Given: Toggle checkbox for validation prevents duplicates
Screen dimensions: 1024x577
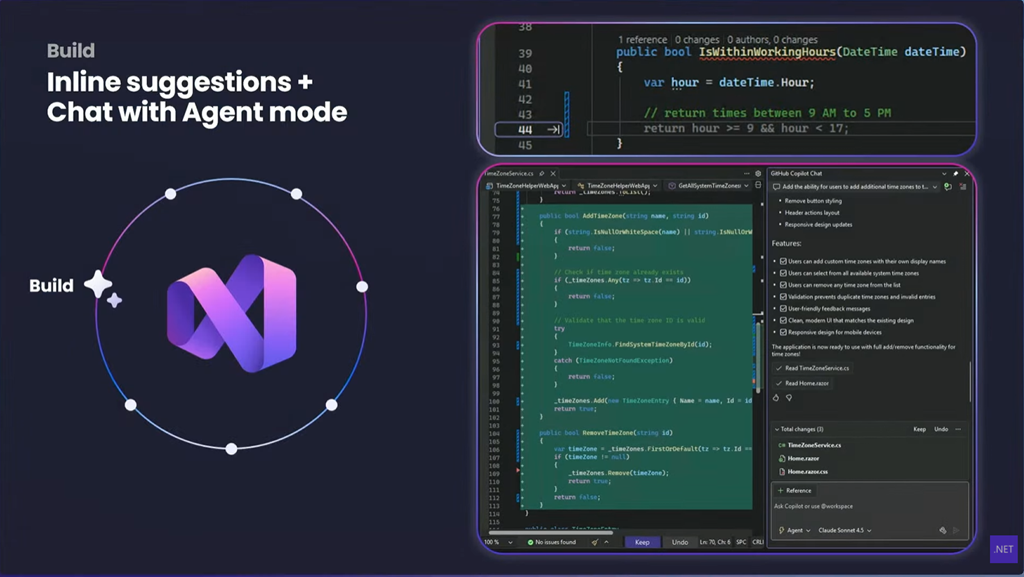Looking at the screenshot, I should (x=781, y=297).
